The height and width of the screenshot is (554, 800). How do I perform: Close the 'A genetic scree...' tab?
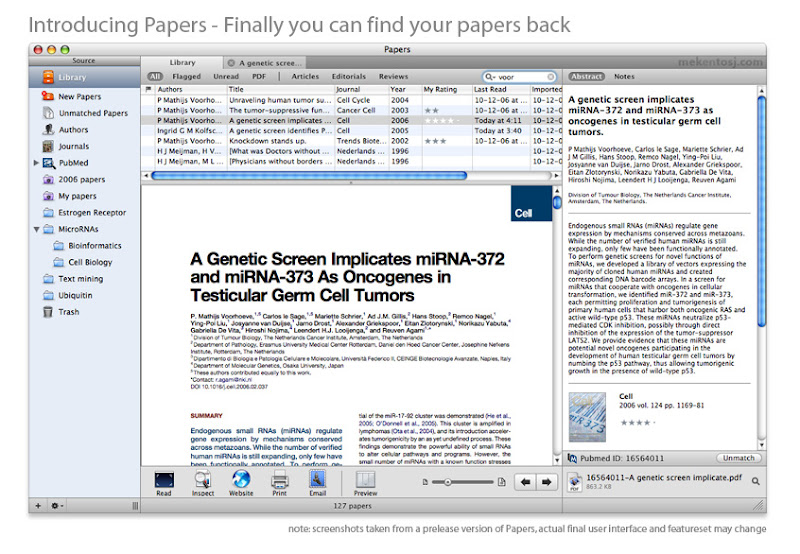coord(231,63)
